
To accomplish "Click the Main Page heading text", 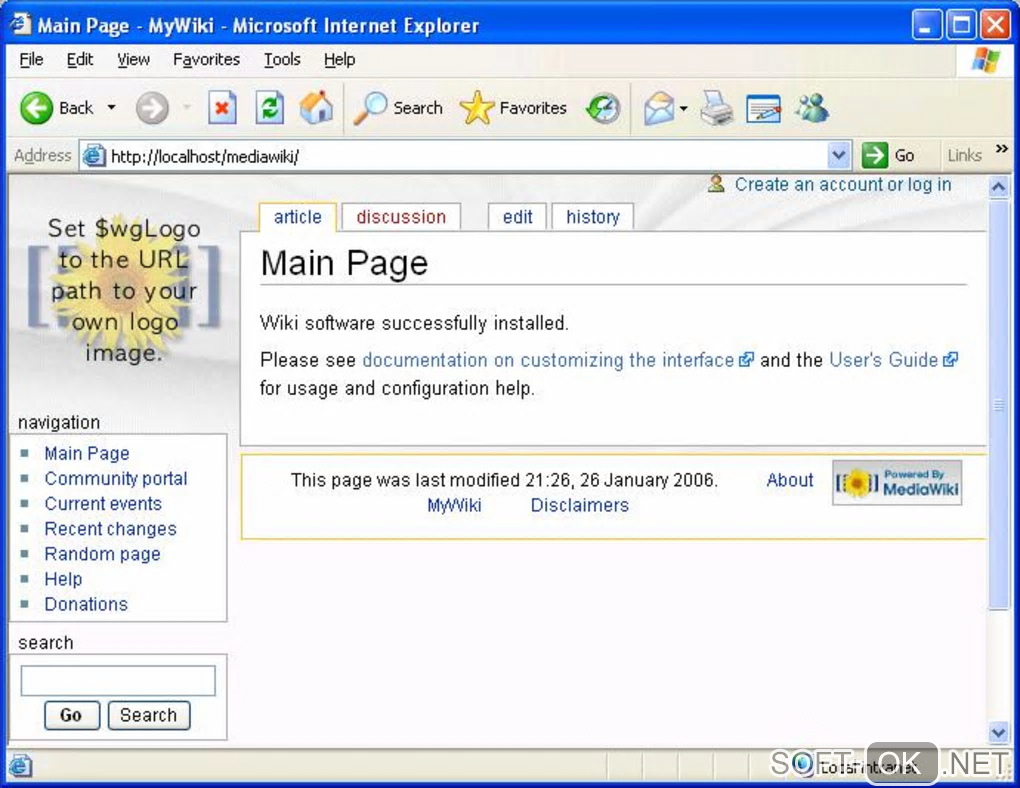I will tap(344, 264).
